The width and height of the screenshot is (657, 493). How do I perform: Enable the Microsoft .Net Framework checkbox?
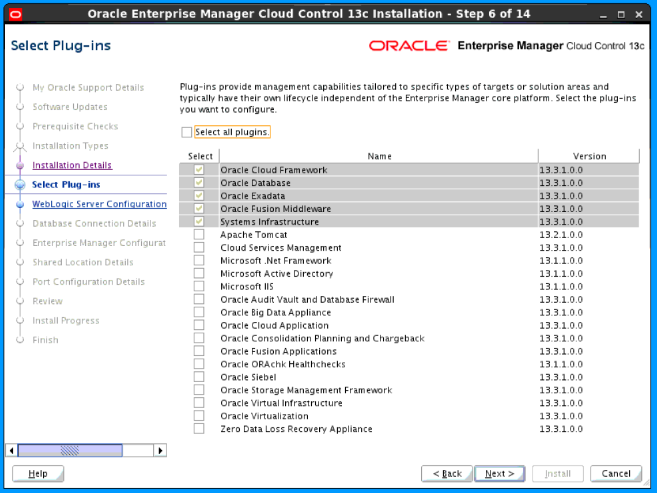click(x=199, y=260)
